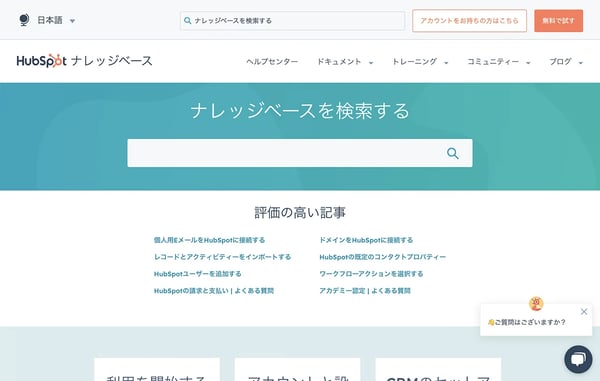Image resolution: width=600 pixels, height=381 pixels.
Task: Open 個人用EメールをHubSpotに接続する article
Action: click(209, 240)
